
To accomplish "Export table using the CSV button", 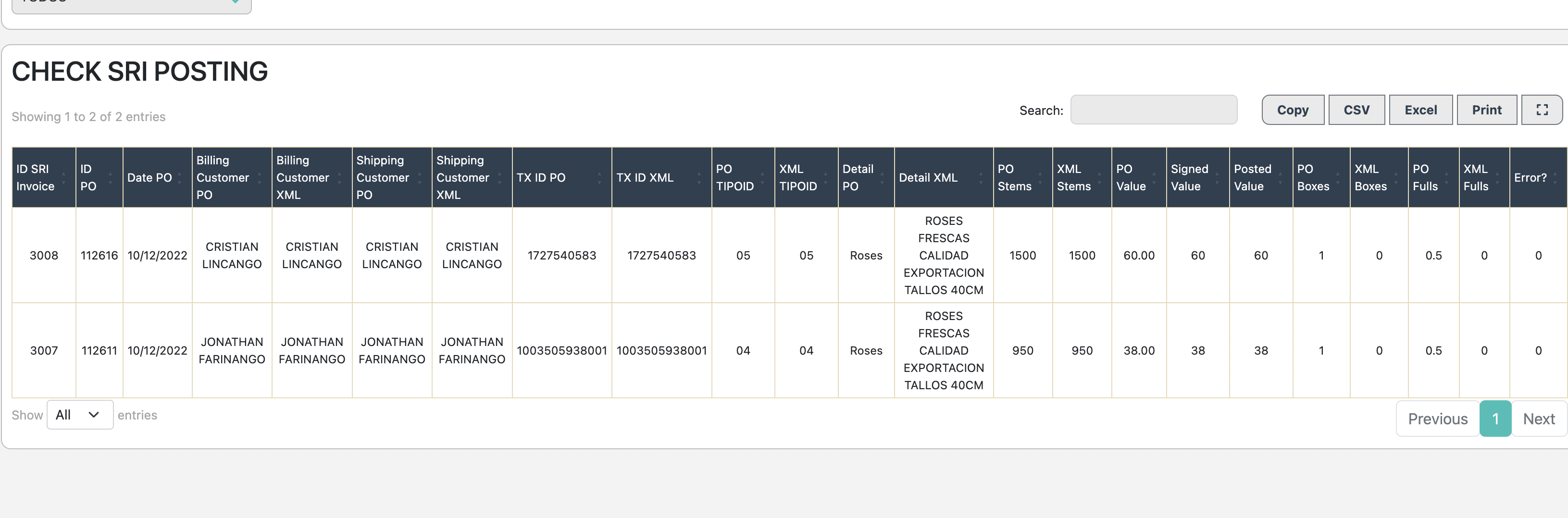I will [x=1356, y=110].
